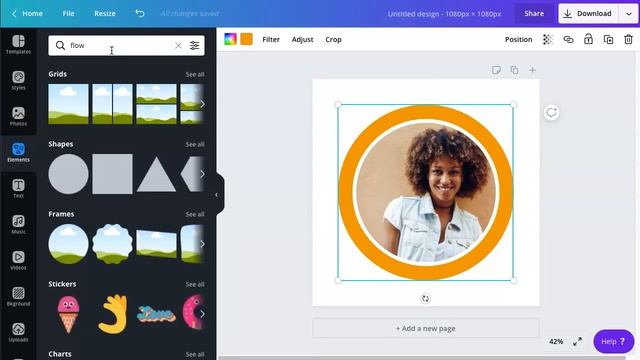See all Grids
This screenshot has width=640, height=360.
pyautogui.click(x=195, y=74)
